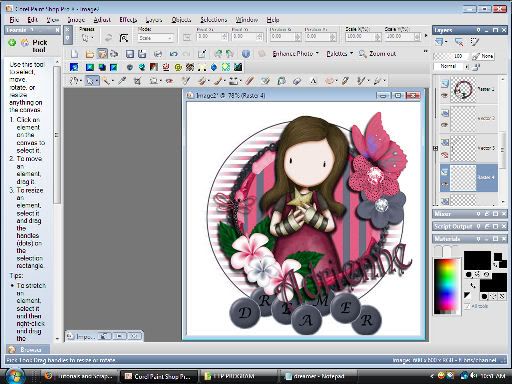The image size is (512, 384).
Task: Click the None link button in Layers palette
Action: click(x=483, y=56)
